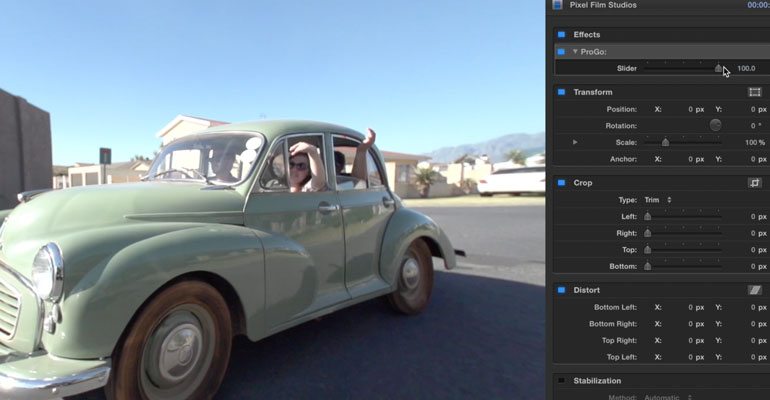
Task: Open the Crop Type Trim dropdown
Action: pyautogui.click(x=658, y=200)
